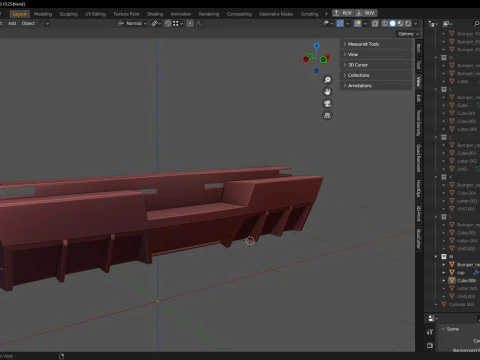Expand the MeasureIt Tools panel

pos(376,44)
